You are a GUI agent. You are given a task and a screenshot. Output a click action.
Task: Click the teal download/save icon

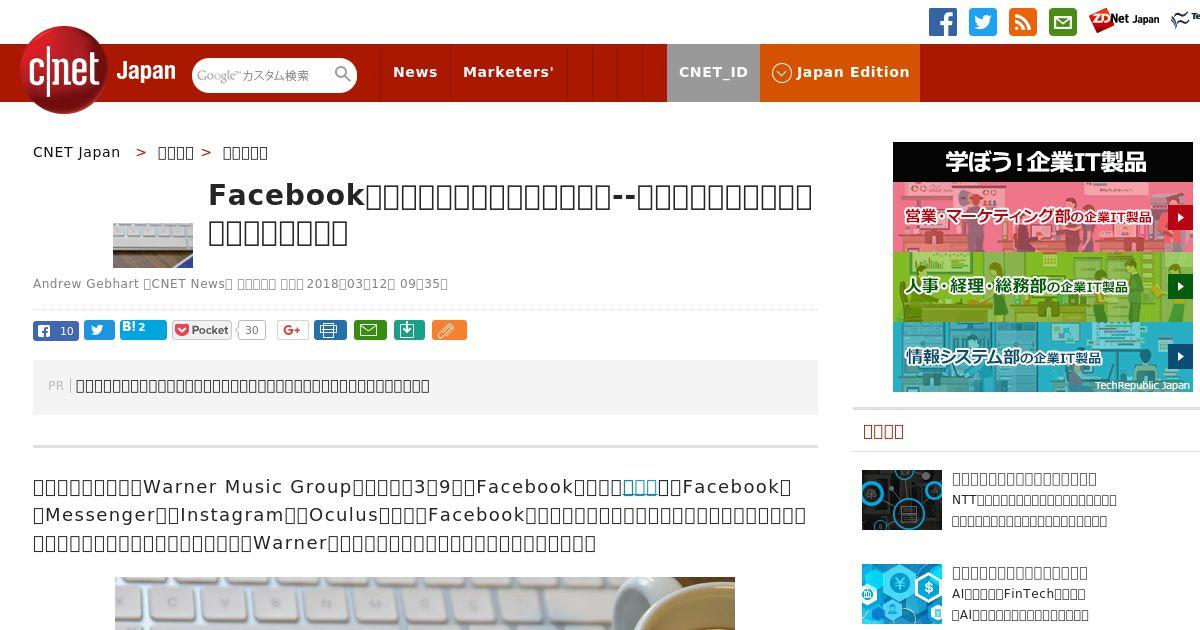(409, 330)
